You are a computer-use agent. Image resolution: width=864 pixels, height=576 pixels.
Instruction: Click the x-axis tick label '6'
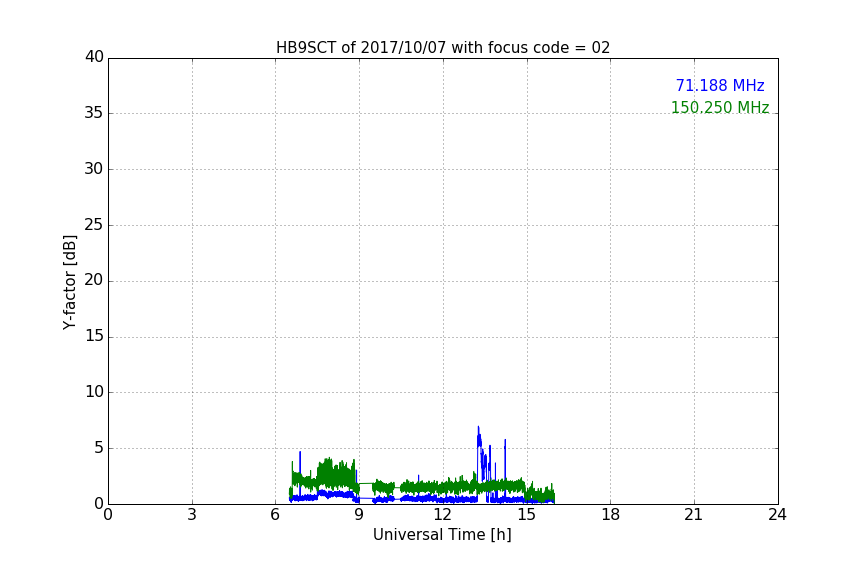point(276,515)
